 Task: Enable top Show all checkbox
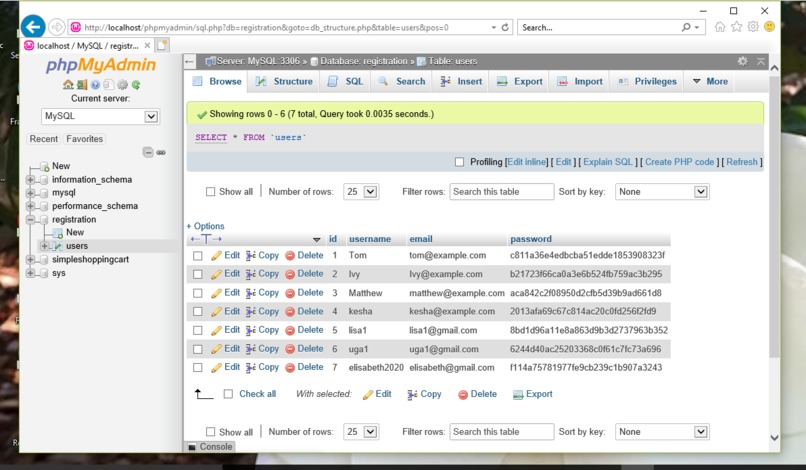210,192
